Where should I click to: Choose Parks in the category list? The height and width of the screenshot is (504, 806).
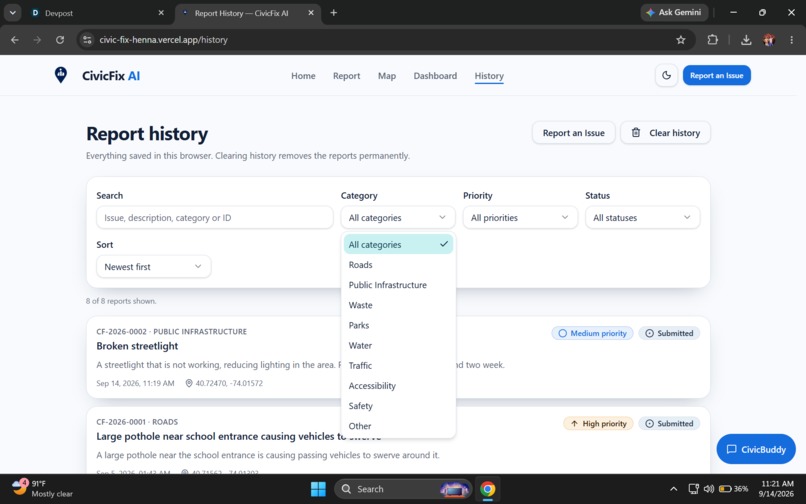point(398,325)
